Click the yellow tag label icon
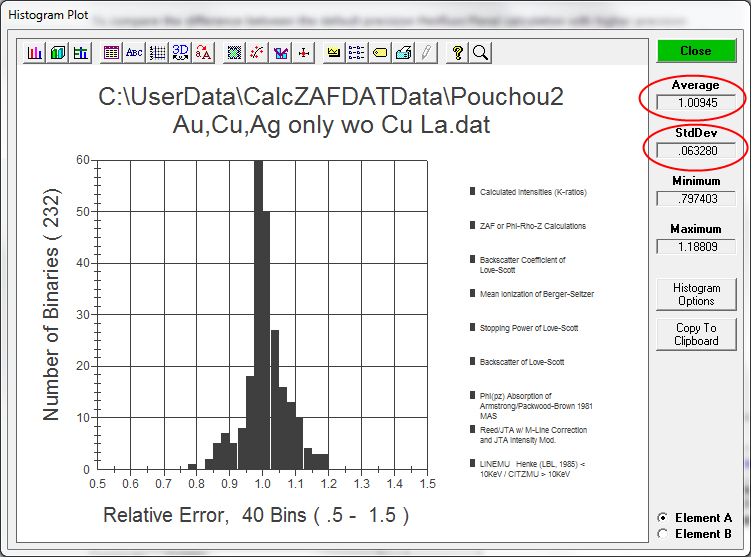The image size is (751, 557). (380, 53)
